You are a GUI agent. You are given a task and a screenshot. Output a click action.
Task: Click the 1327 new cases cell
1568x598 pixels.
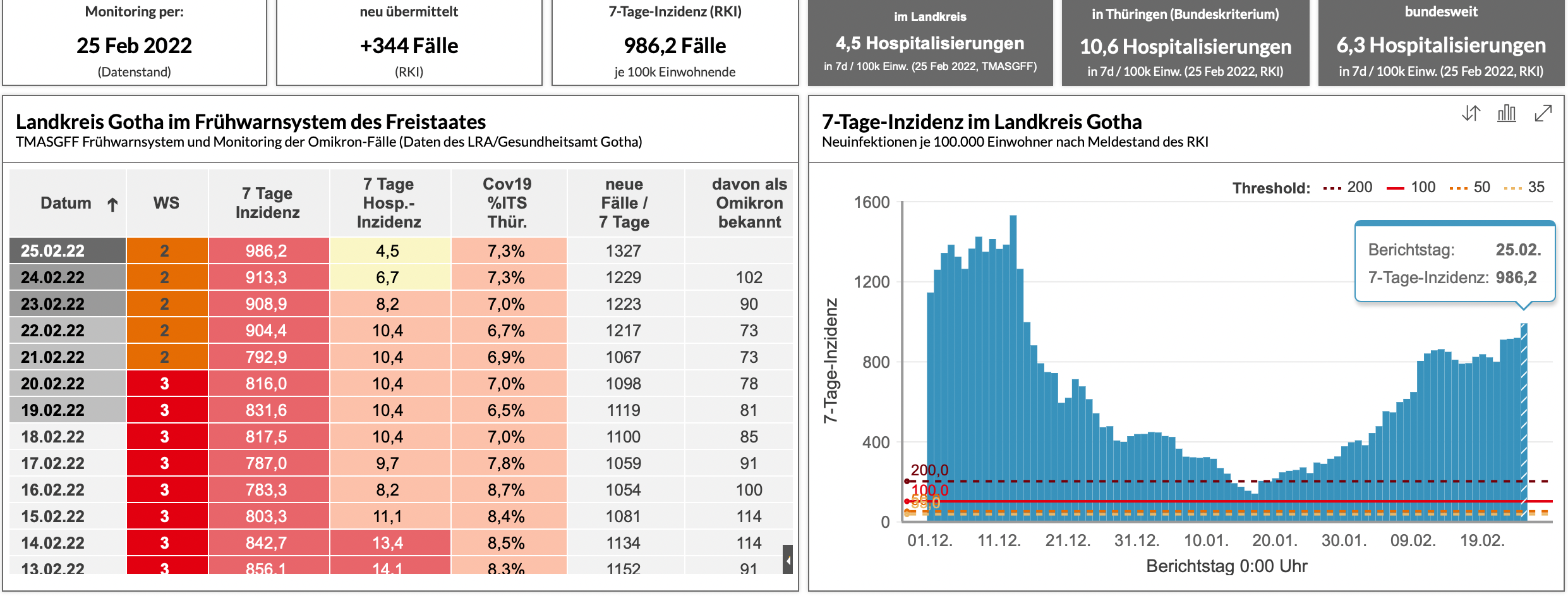point(626,250)
